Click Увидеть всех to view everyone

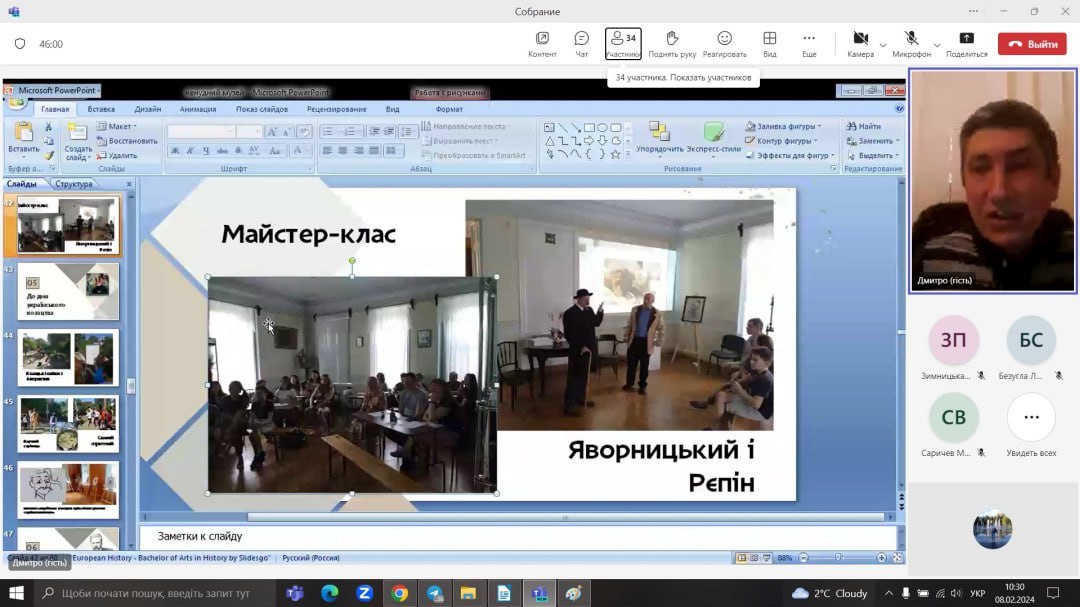(1031, 418)
